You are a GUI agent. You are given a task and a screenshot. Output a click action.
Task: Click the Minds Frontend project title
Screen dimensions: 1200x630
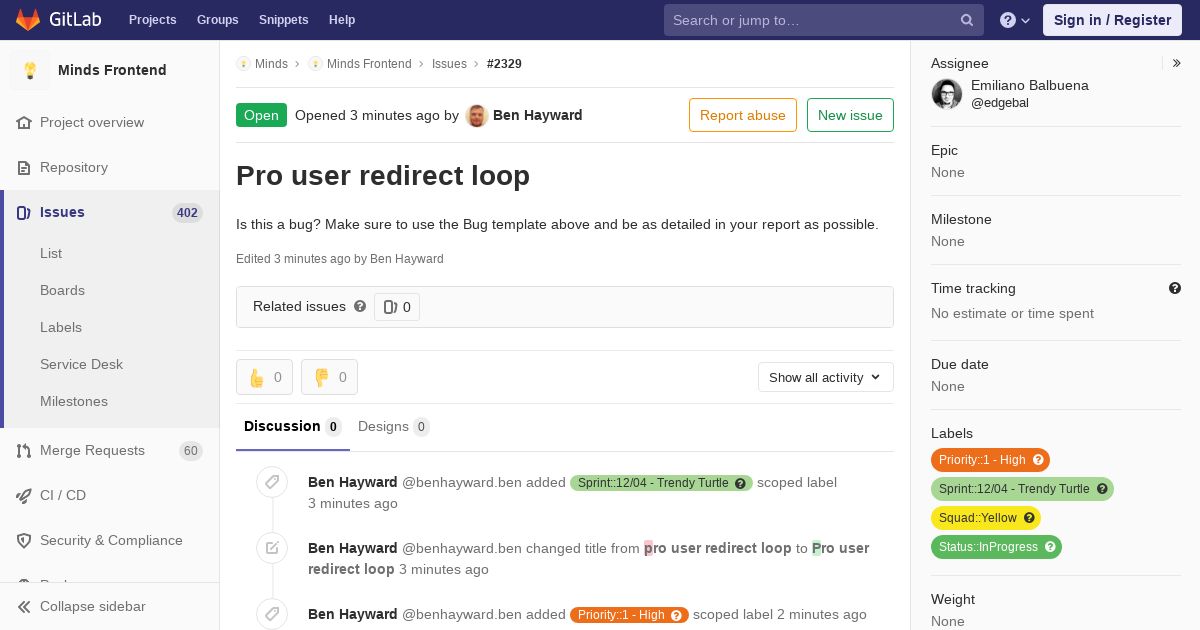[x=112, y=70]
